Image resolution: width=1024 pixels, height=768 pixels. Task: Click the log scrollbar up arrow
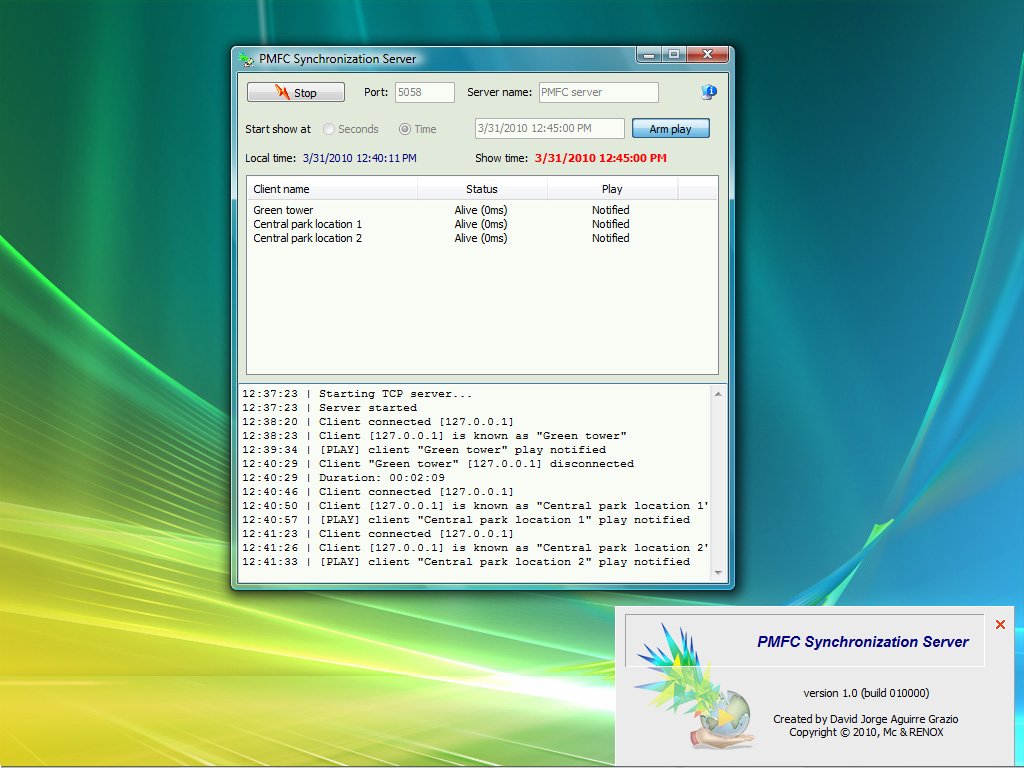coord(718,394)
